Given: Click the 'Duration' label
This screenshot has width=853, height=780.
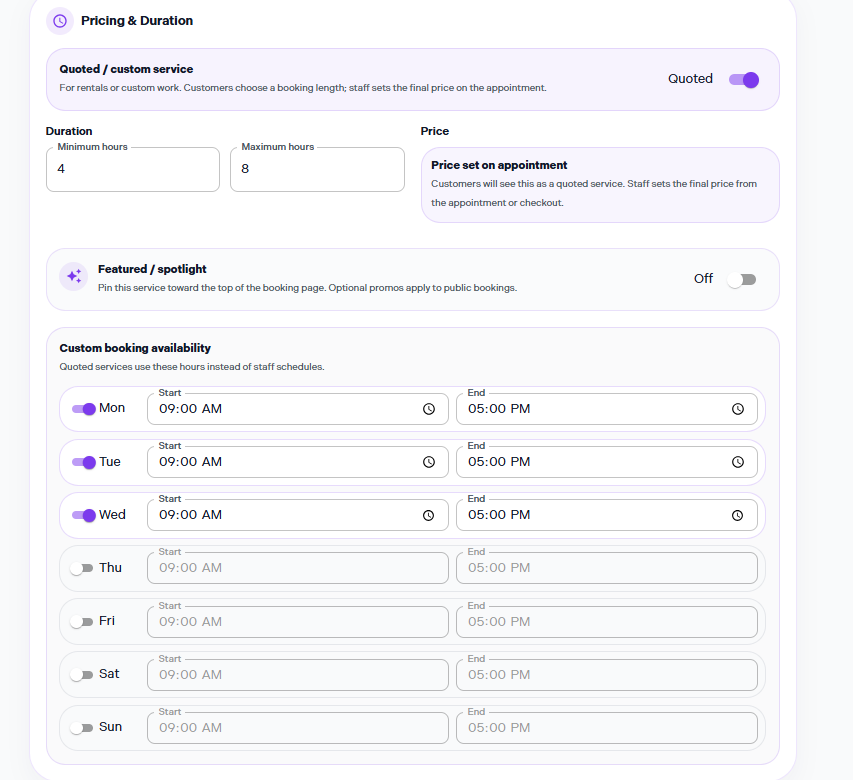Looking at the screenshot, I should [69, 131].
